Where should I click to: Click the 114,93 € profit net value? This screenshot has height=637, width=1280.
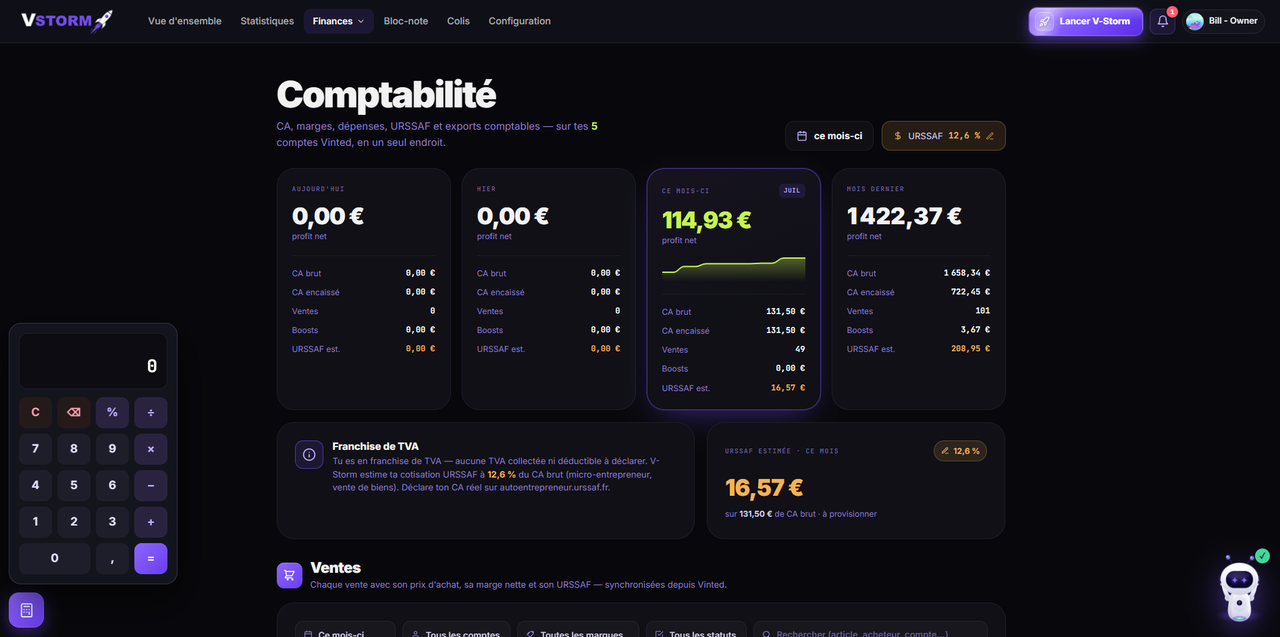click(x=706, y=220)
